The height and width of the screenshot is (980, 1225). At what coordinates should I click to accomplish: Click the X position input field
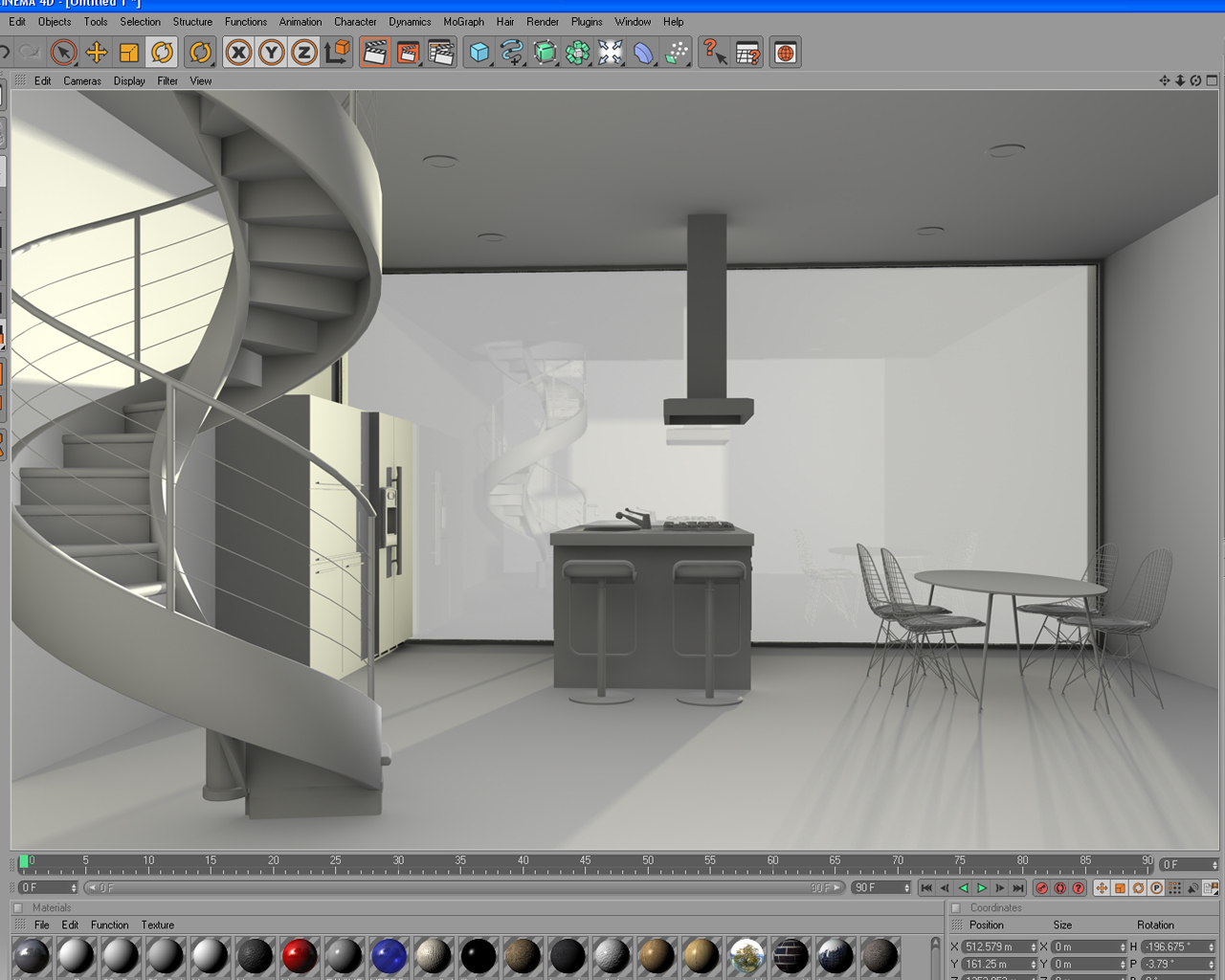(x=999, y=947)
